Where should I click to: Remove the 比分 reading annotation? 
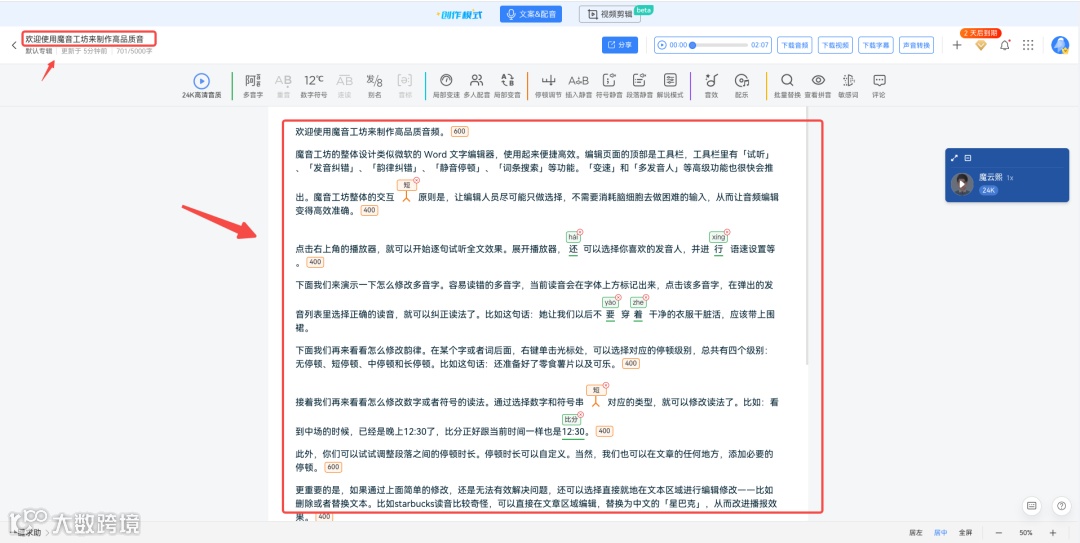[x=580, y=413]
